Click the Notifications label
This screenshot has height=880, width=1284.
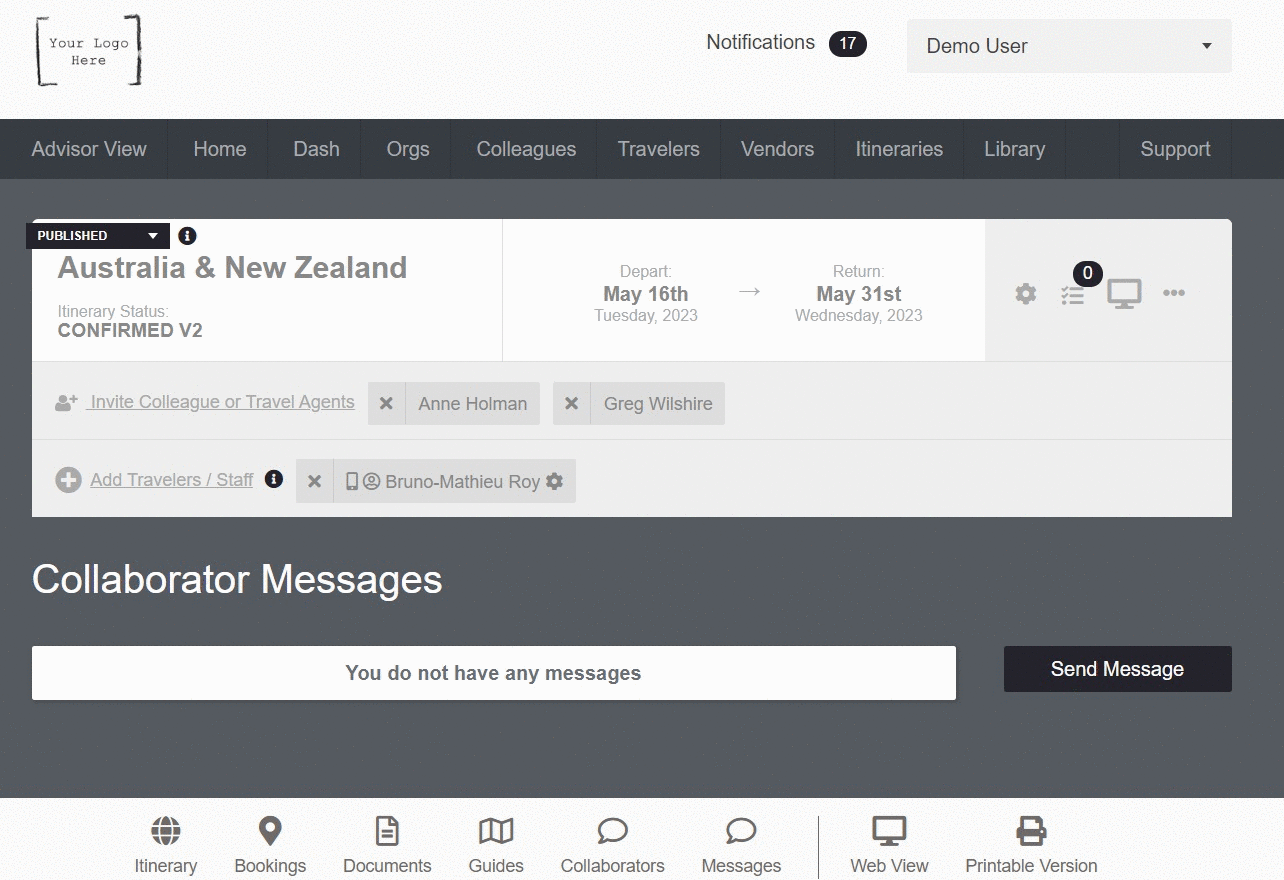tap(760, 42)
